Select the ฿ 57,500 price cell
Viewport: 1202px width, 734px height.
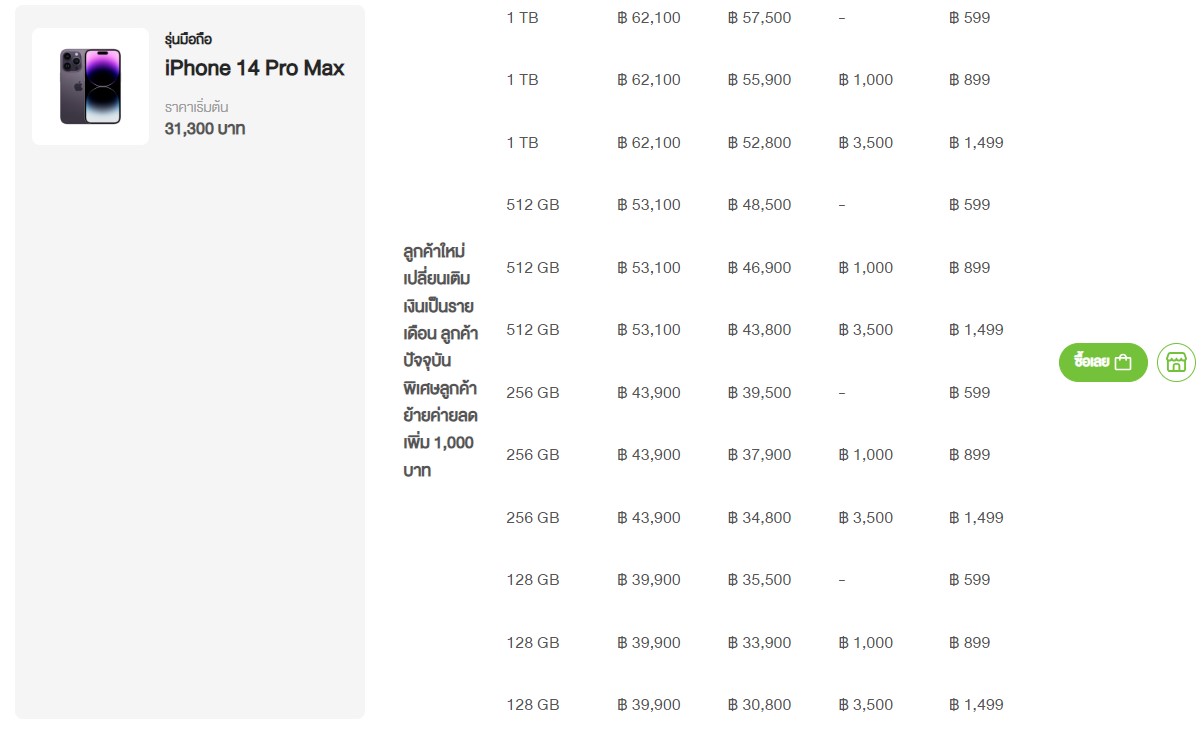click(759, 18)
